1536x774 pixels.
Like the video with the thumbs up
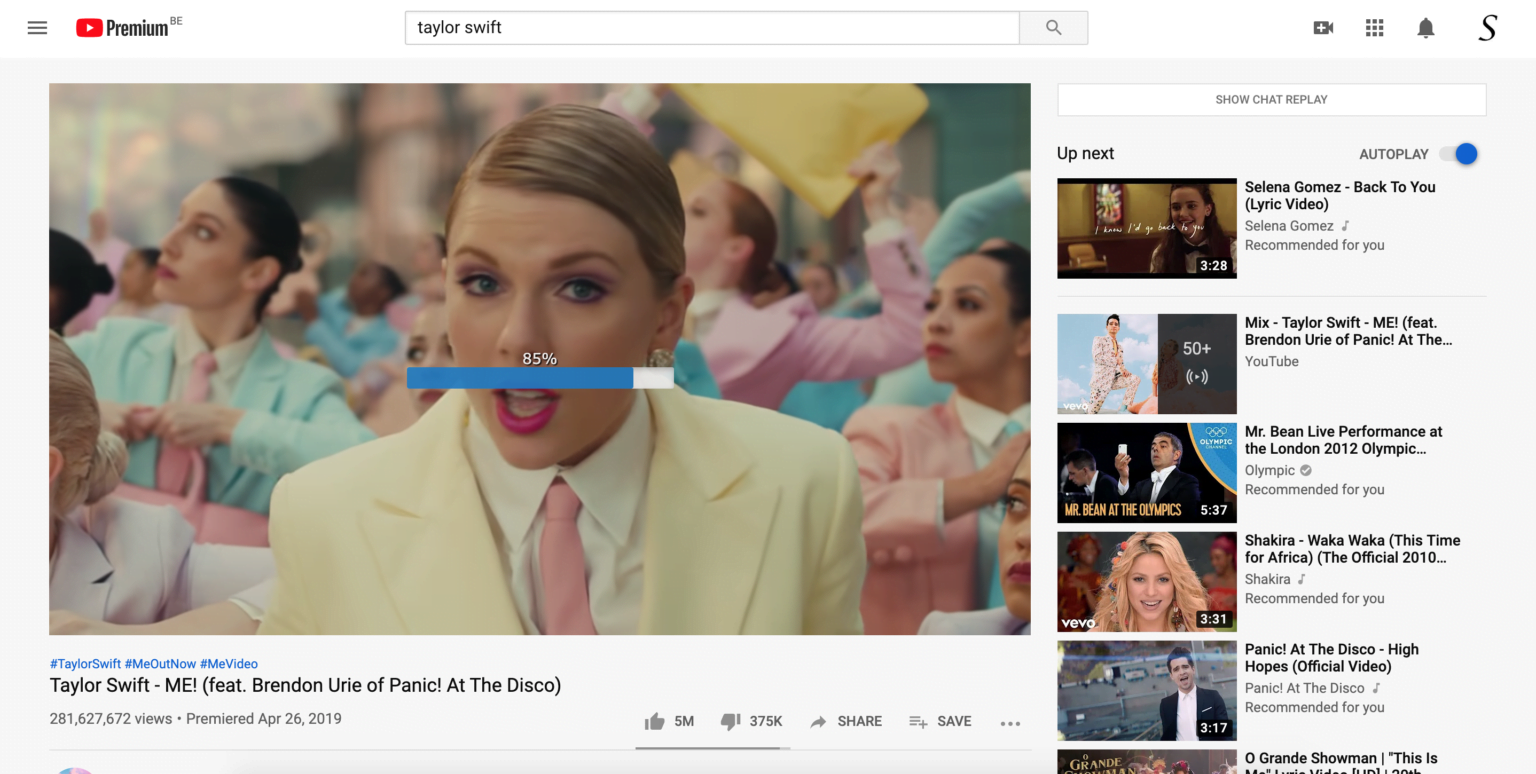654,720
